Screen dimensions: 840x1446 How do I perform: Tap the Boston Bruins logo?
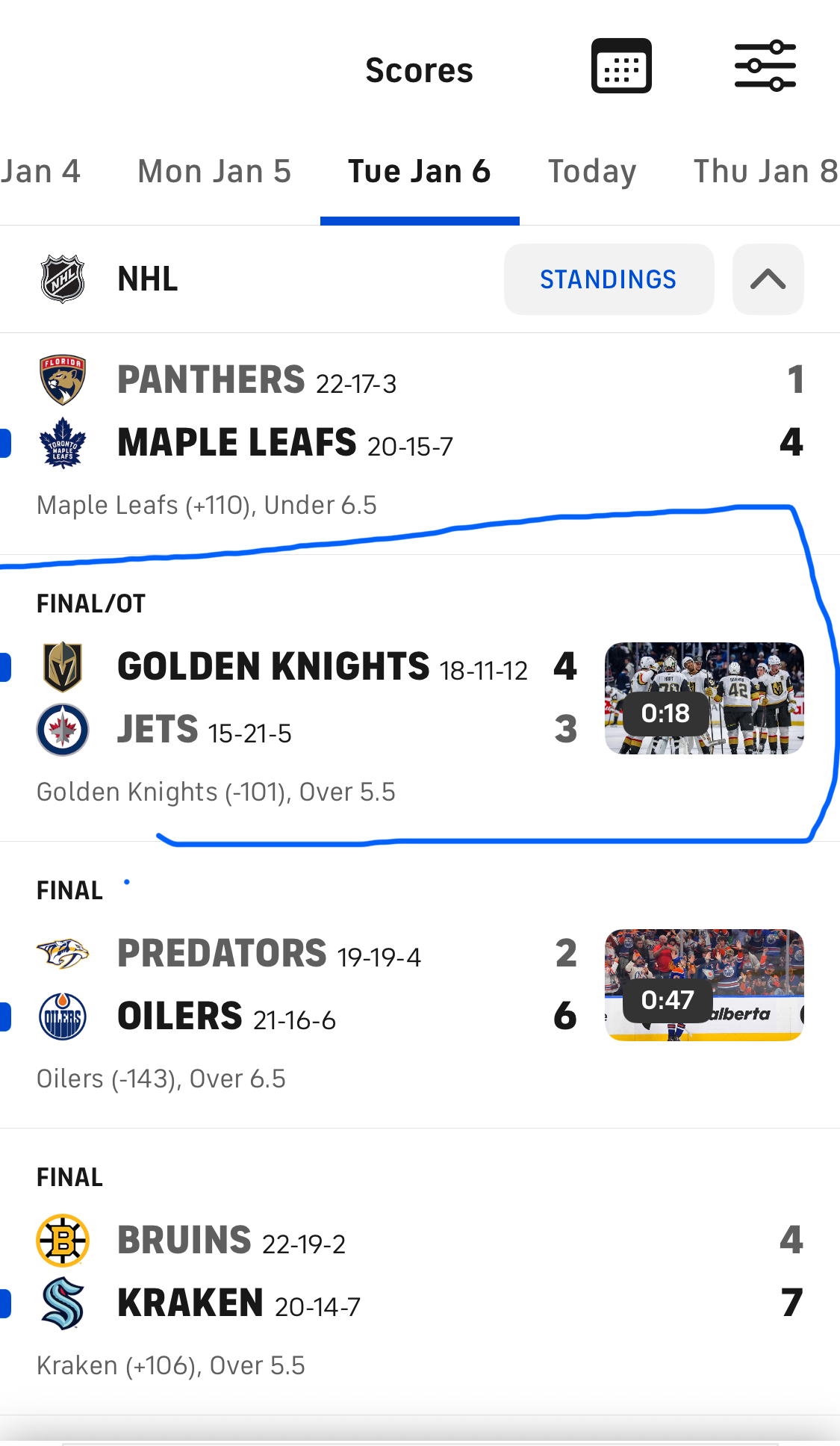63,1240
